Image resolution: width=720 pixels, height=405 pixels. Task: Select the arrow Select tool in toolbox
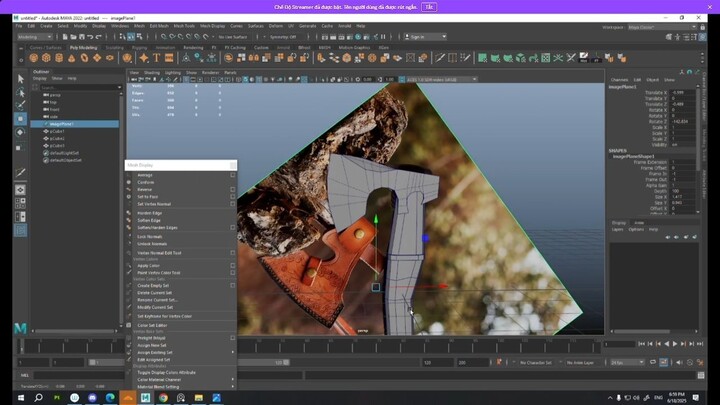pyautogui.click(x=20, y=79)
